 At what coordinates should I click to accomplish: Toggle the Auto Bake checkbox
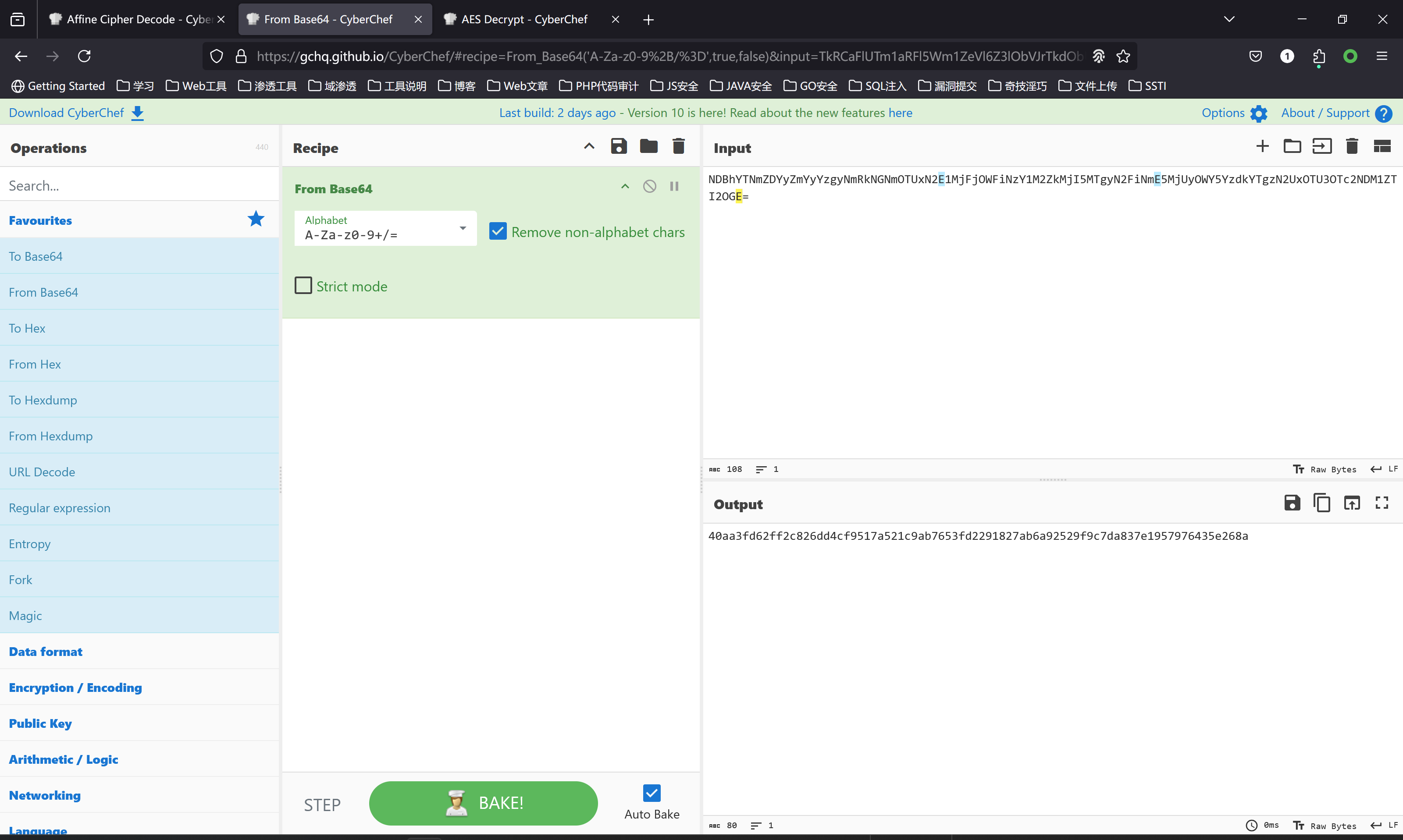pyautogui.click(x=652, y=793)
